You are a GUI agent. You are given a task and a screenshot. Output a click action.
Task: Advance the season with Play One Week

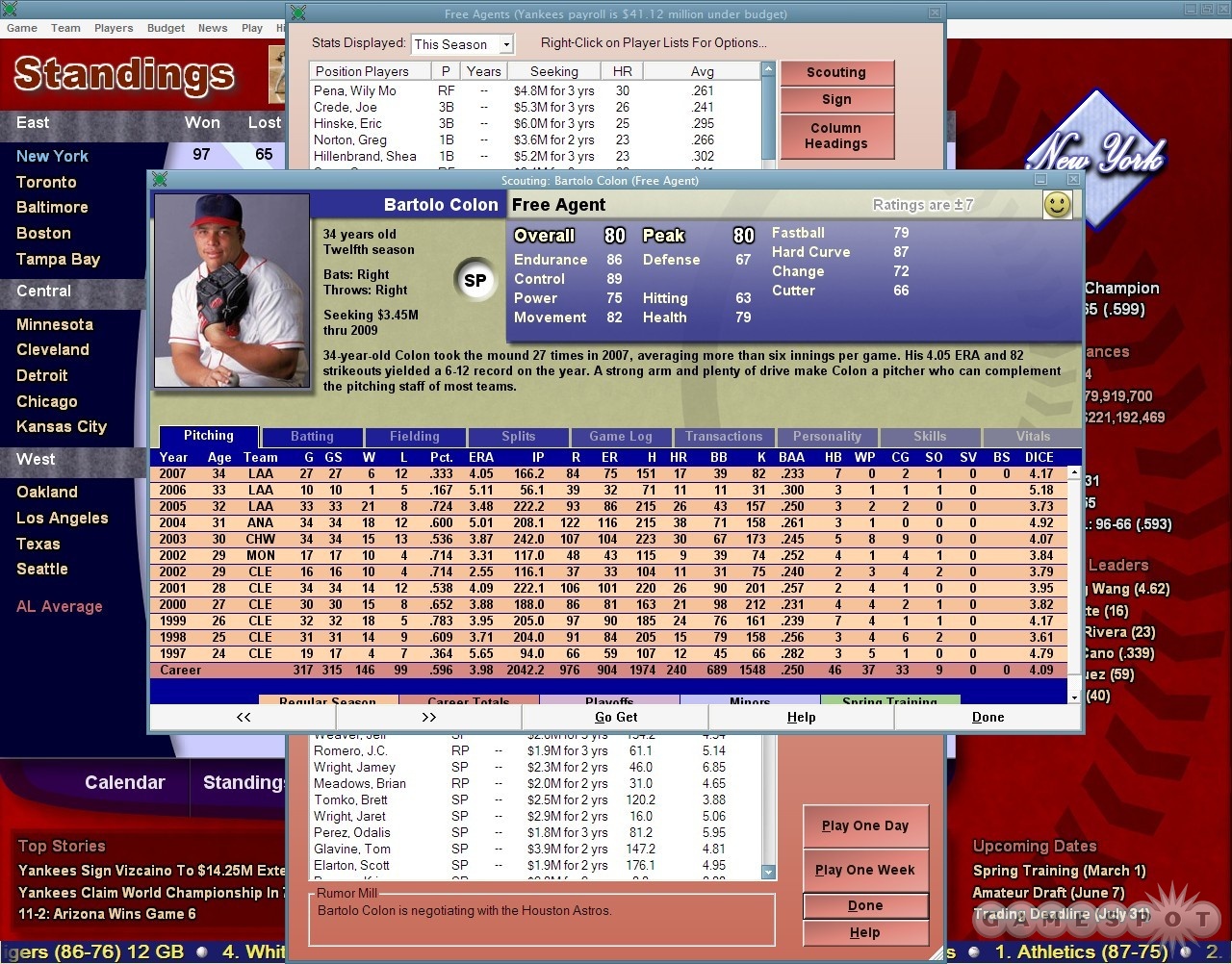click(864, 870)
